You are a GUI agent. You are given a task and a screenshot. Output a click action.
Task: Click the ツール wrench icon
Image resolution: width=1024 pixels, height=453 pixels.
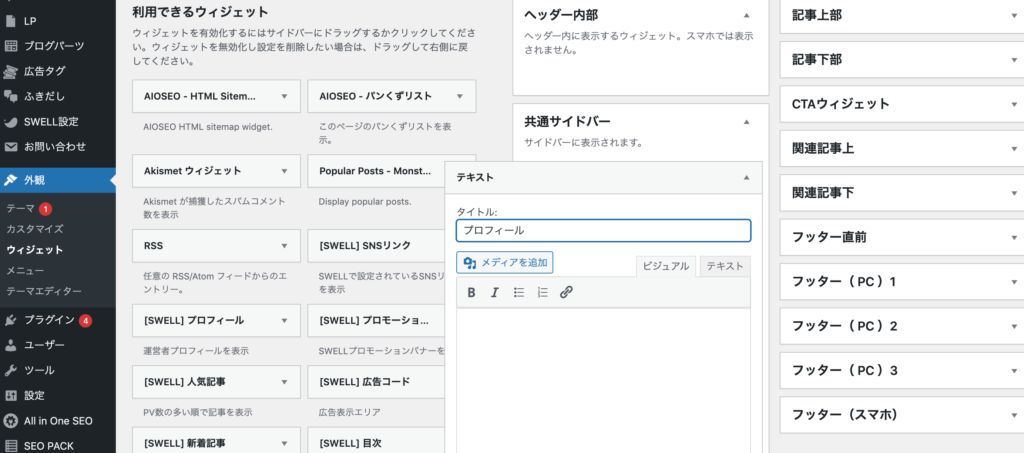(x=10, y=370)
